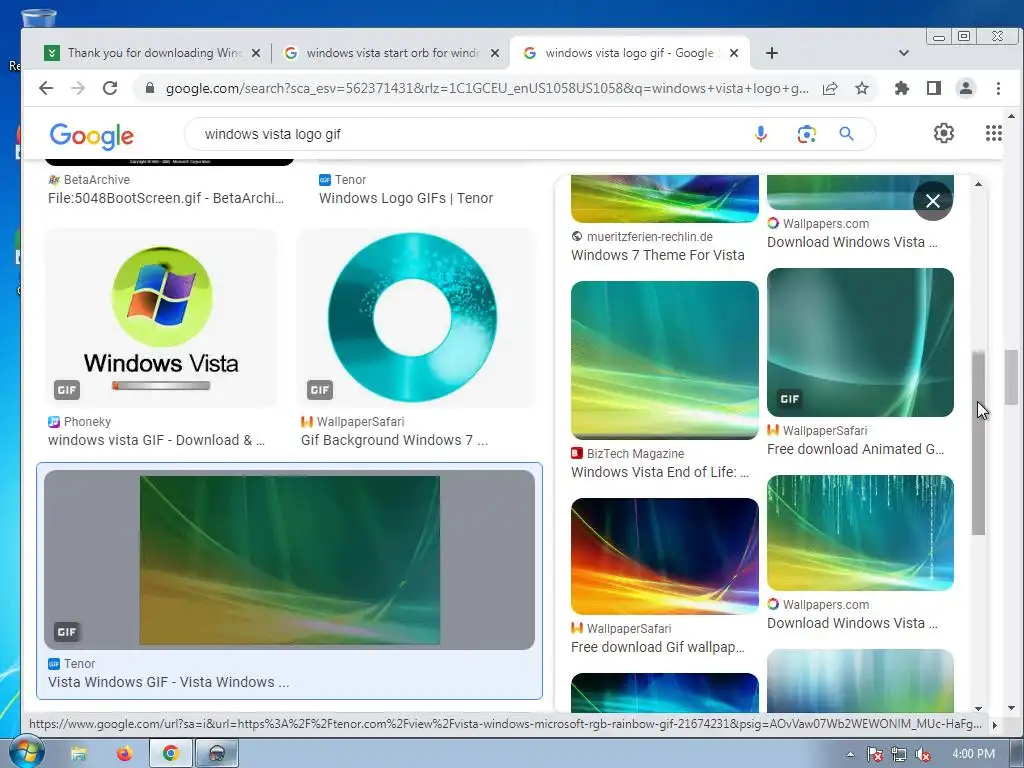Click the Google logo

91,136
